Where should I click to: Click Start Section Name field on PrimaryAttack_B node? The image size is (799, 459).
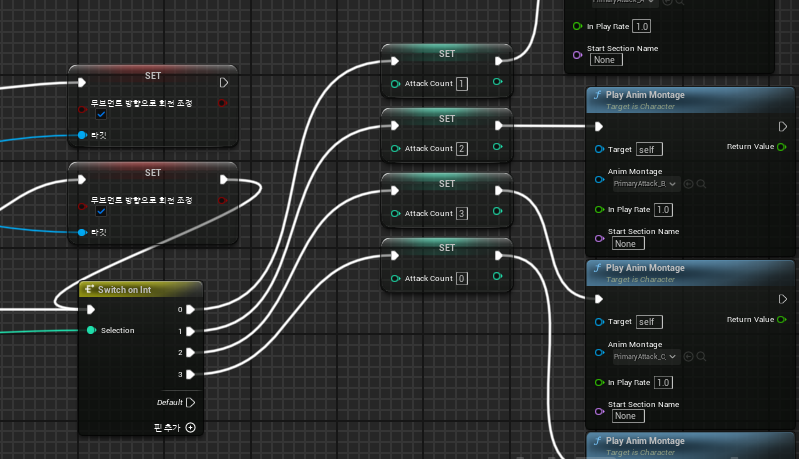[x=628, y=244]
